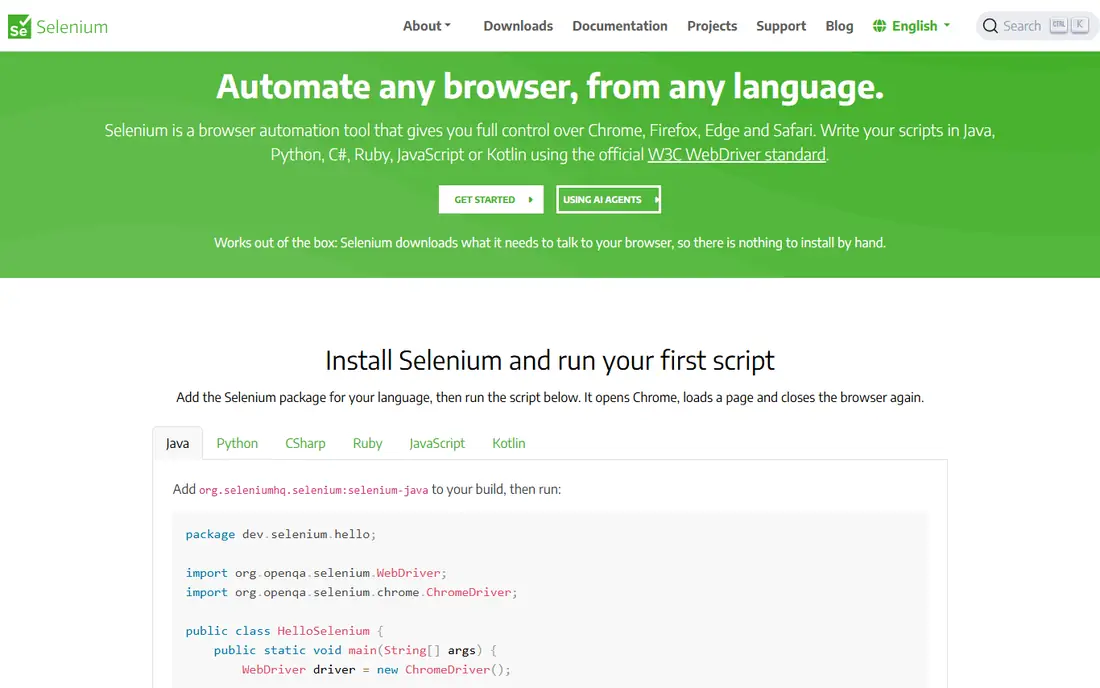Viewport: 1100px width, 688px height.
Task: Click the 'Automate any browser' headline
Action: pyautogui.click(x=550, y=87)
